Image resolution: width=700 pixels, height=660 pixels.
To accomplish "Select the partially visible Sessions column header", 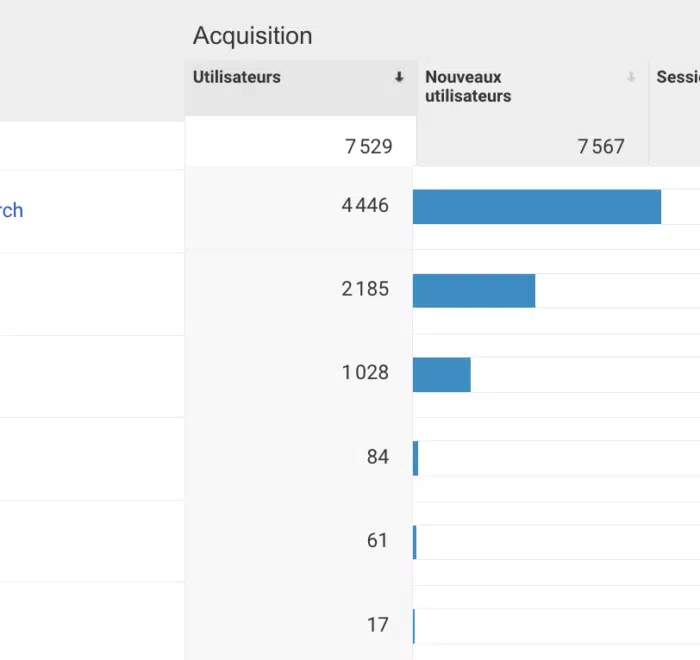I will coord(677,77).
